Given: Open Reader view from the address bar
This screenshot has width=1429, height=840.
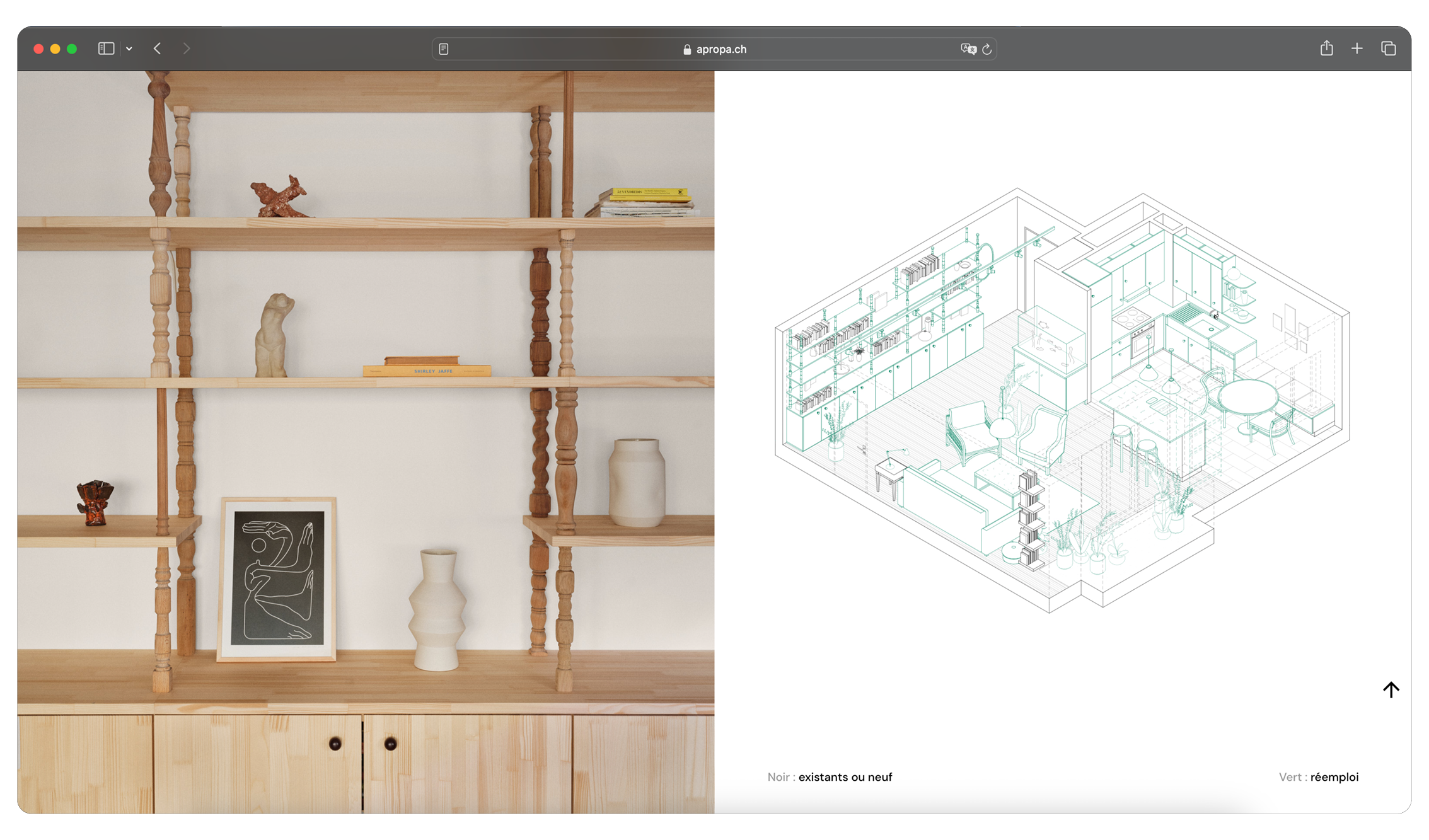Looking at the screenshot, I should click(x=444, y=49).
